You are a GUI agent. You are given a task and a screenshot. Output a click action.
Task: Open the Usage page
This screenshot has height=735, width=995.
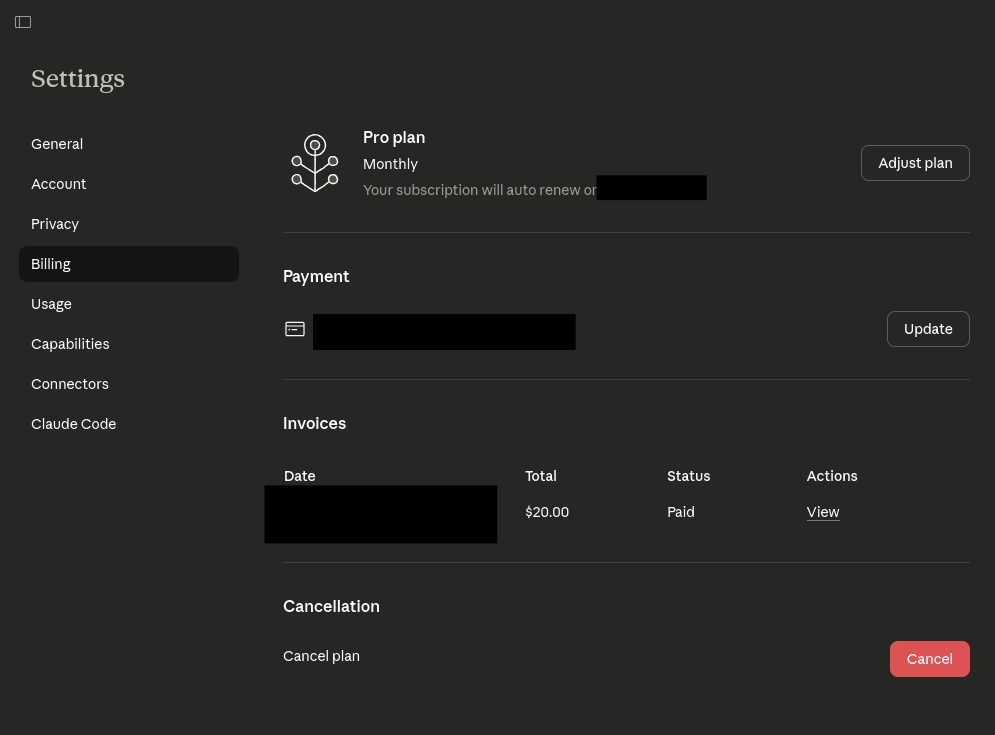[x=51, y=304]
